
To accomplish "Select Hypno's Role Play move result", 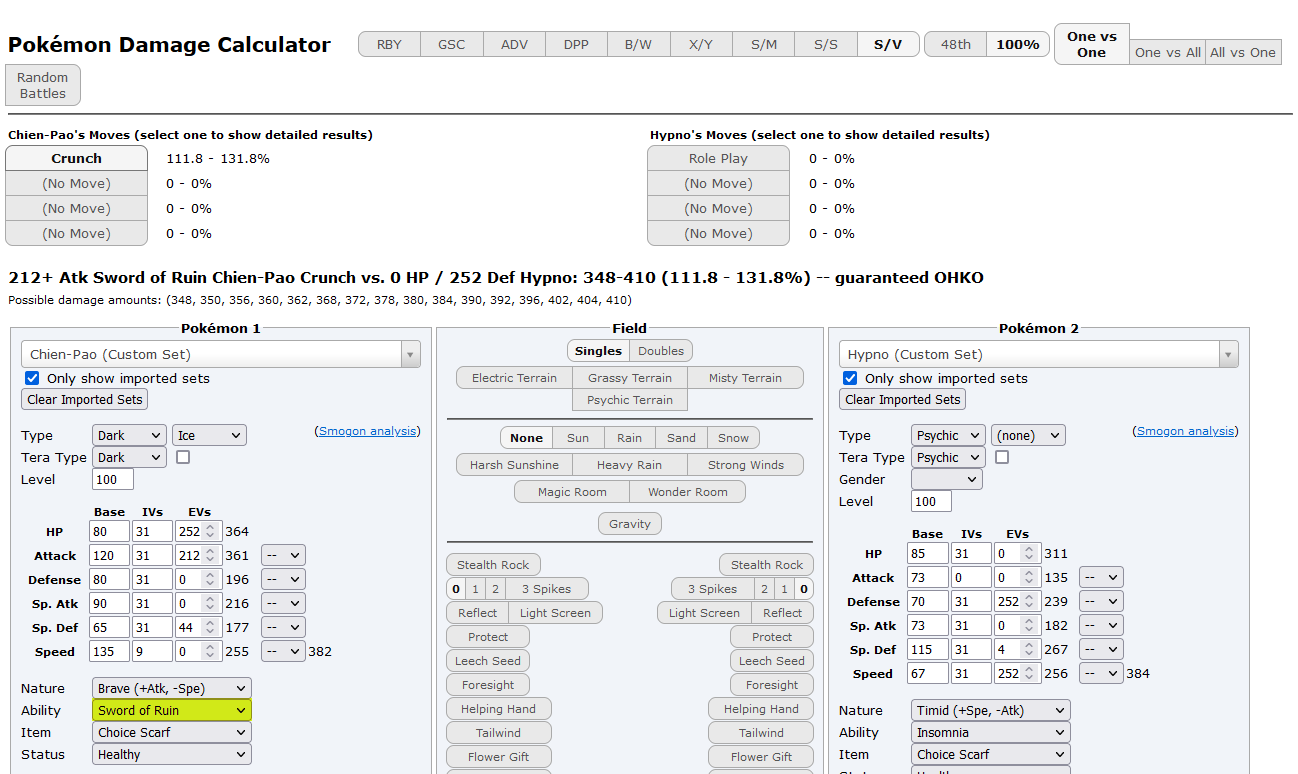I will coord(718,158).
